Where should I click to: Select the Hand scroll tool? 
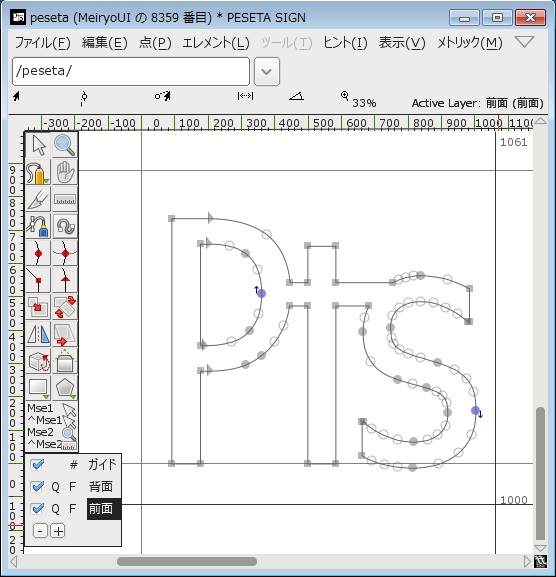(x=65, y=172)
